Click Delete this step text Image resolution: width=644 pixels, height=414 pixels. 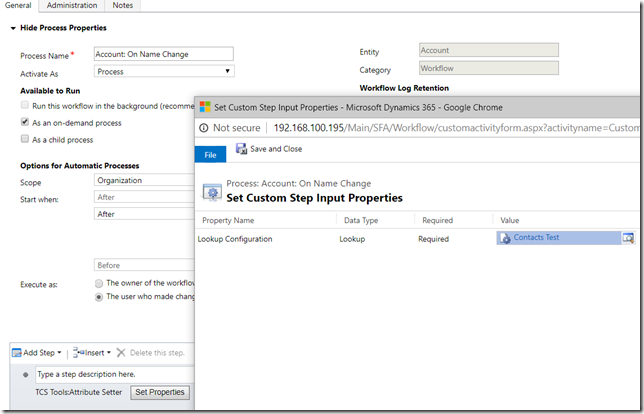pyautogui.click(x=157, y=353)
